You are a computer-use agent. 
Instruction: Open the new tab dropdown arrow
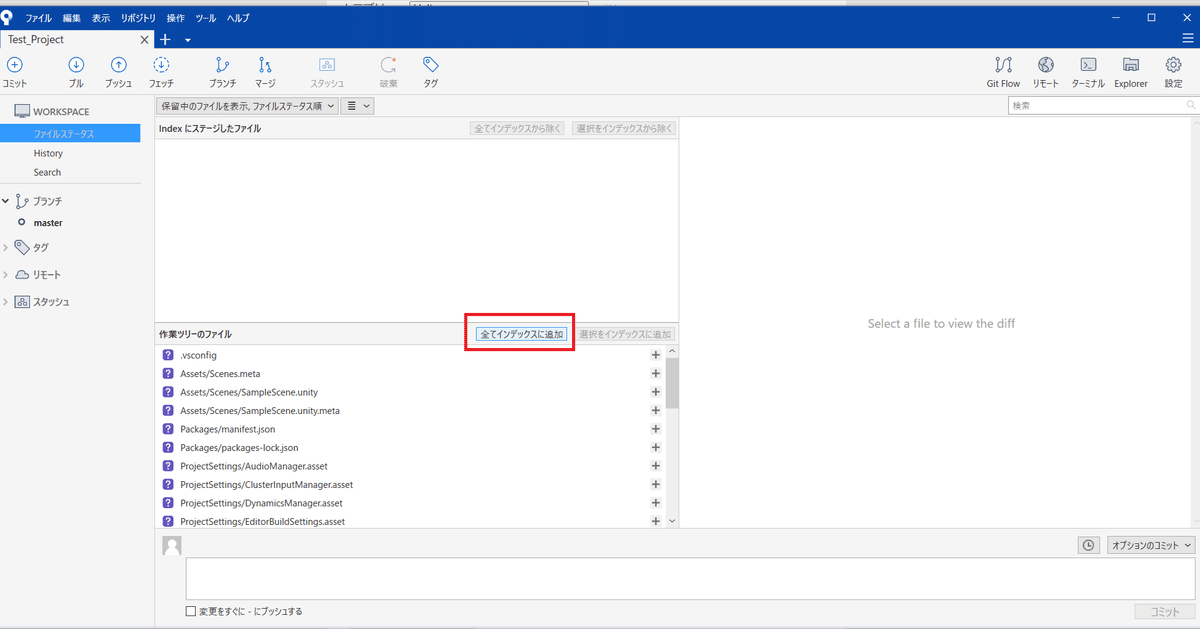tap(188, 40)
